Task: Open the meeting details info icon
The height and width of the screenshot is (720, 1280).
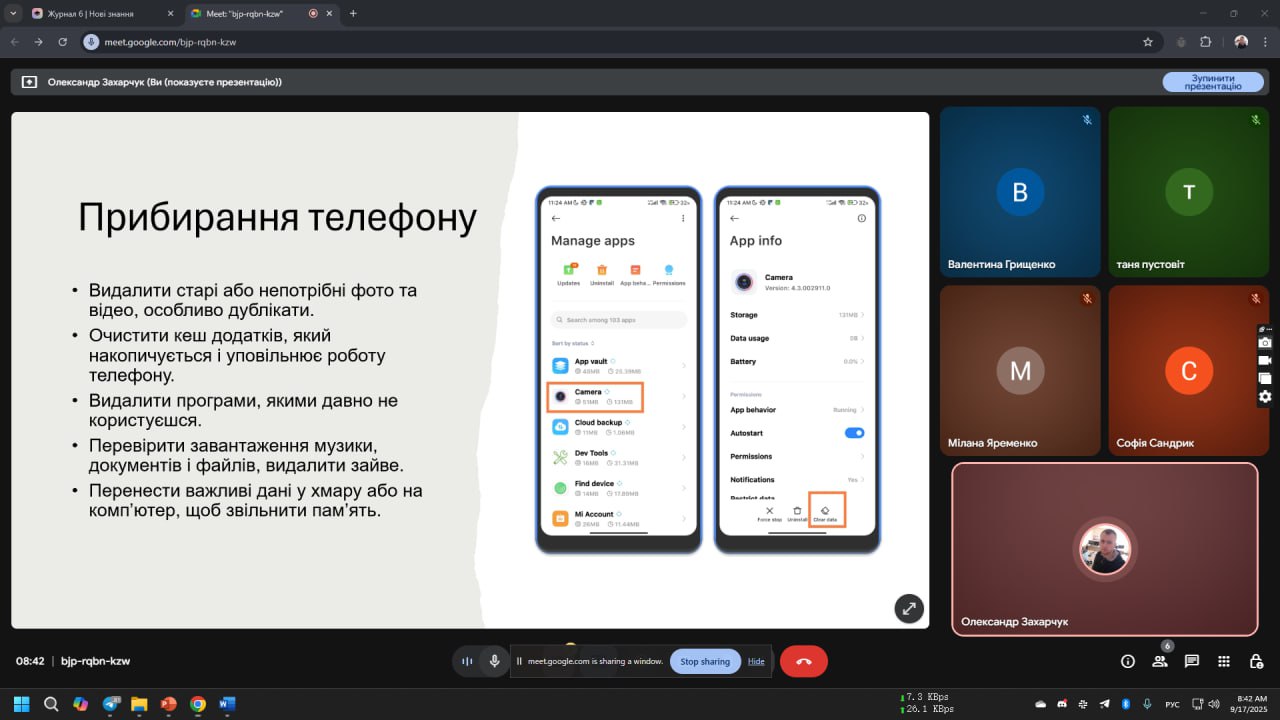Action: pos(1128,661)
